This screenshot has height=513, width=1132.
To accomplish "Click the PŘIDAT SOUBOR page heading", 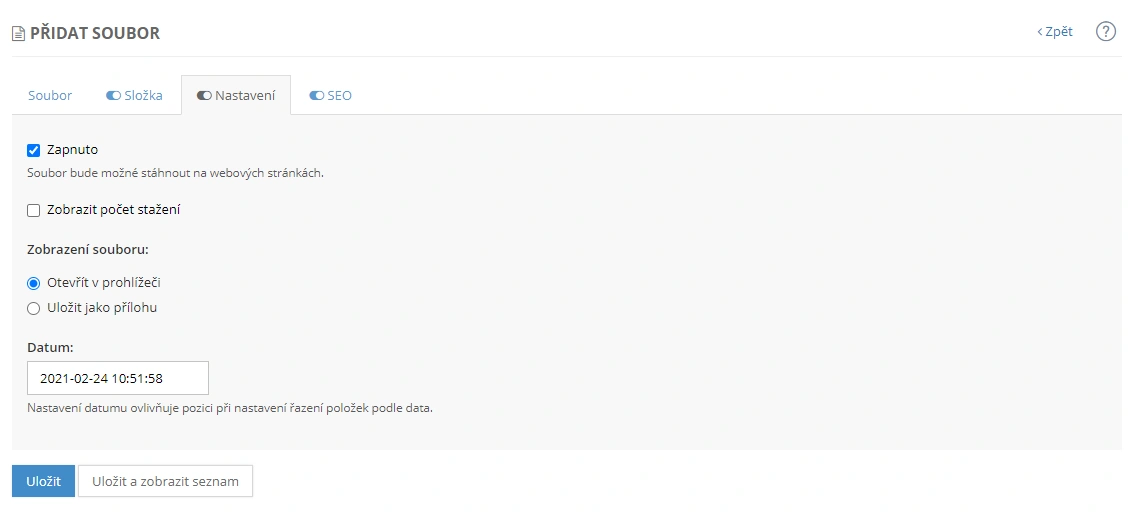I will (95, 34).
